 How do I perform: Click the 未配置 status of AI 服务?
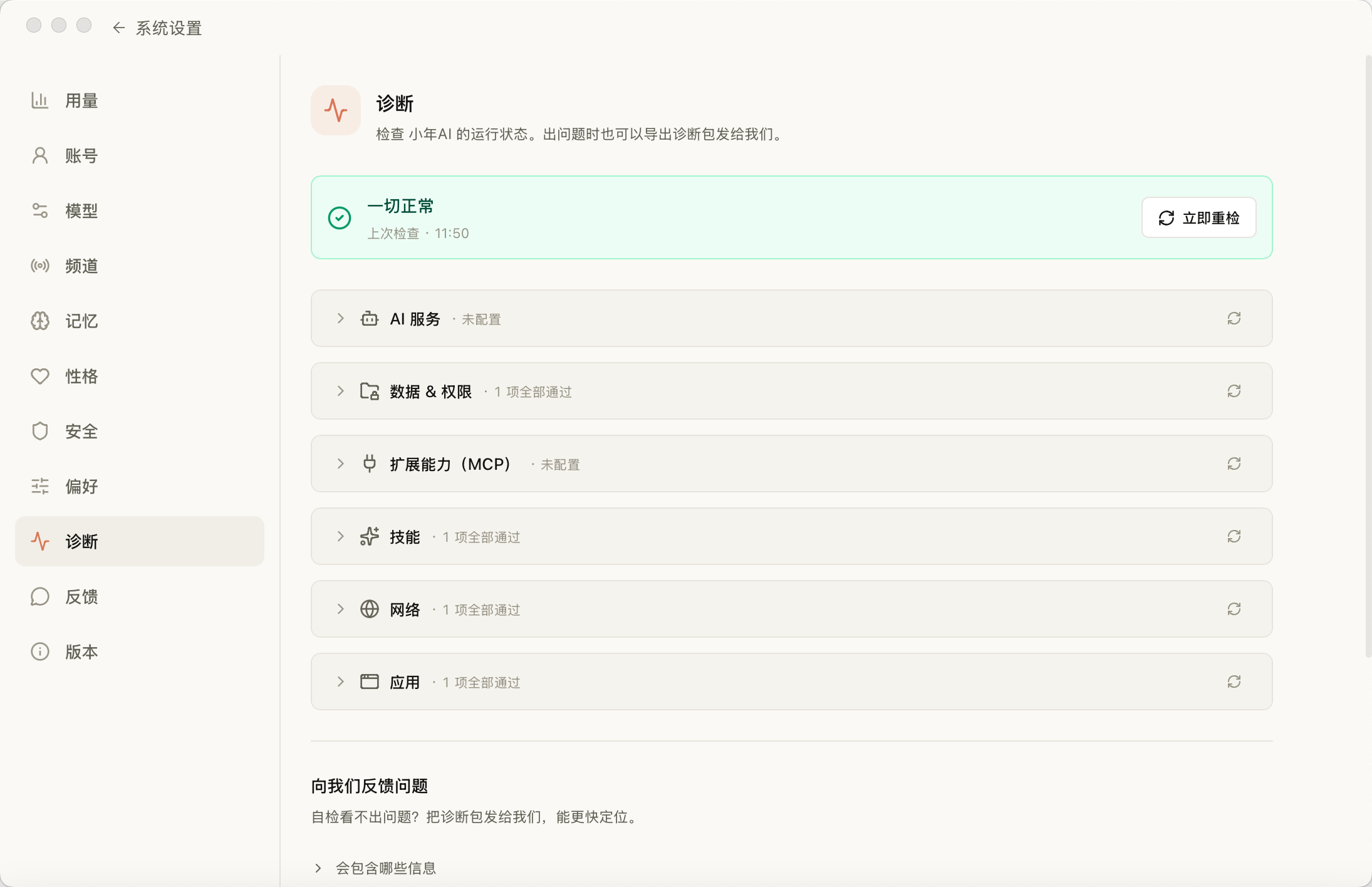481,319
